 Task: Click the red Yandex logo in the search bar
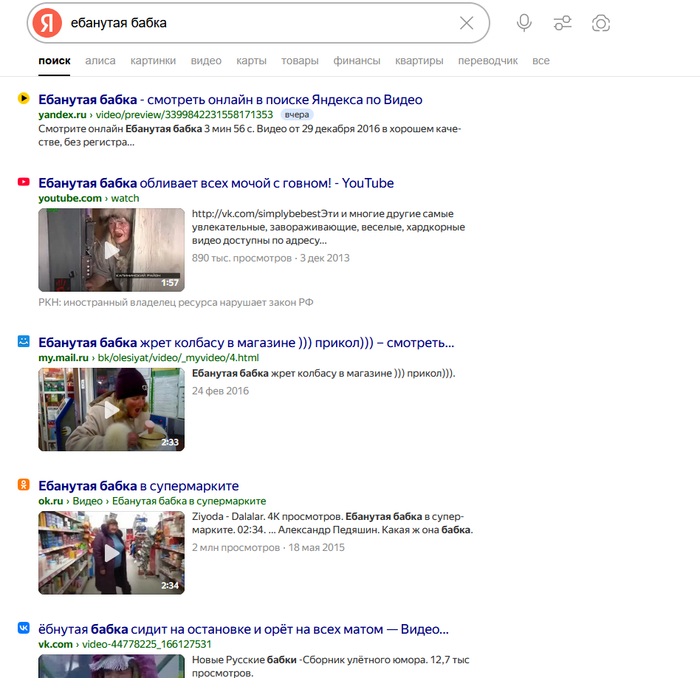[47, 23]
